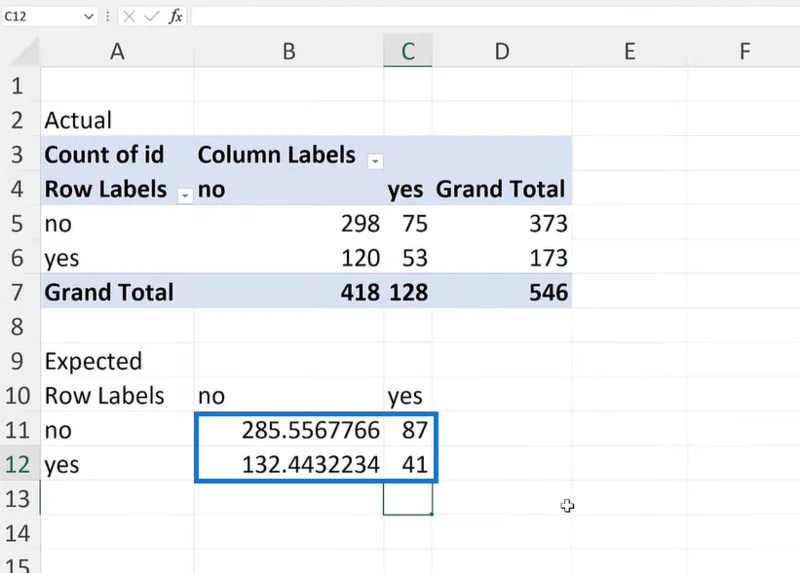Select row 6 header
Viewport: 800px width, 573px height.
point(18,258)
